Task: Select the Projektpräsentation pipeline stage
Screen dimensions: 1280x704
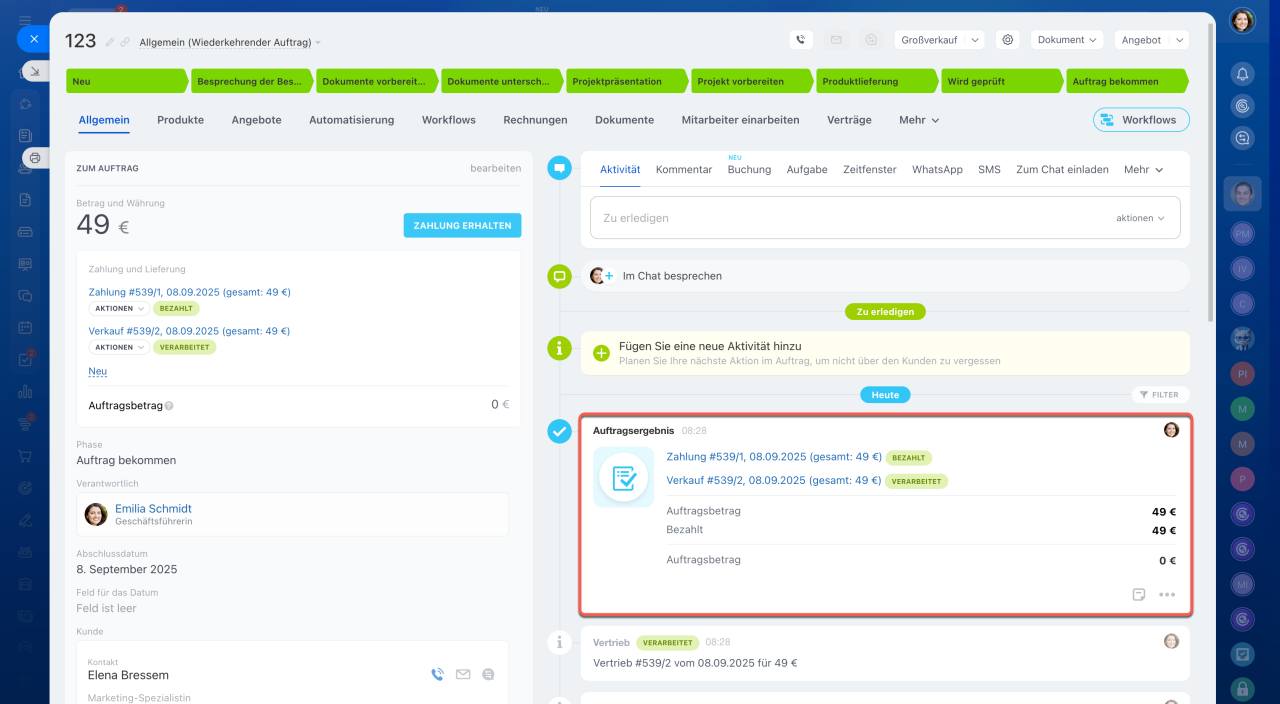Action: coord(624,81)
